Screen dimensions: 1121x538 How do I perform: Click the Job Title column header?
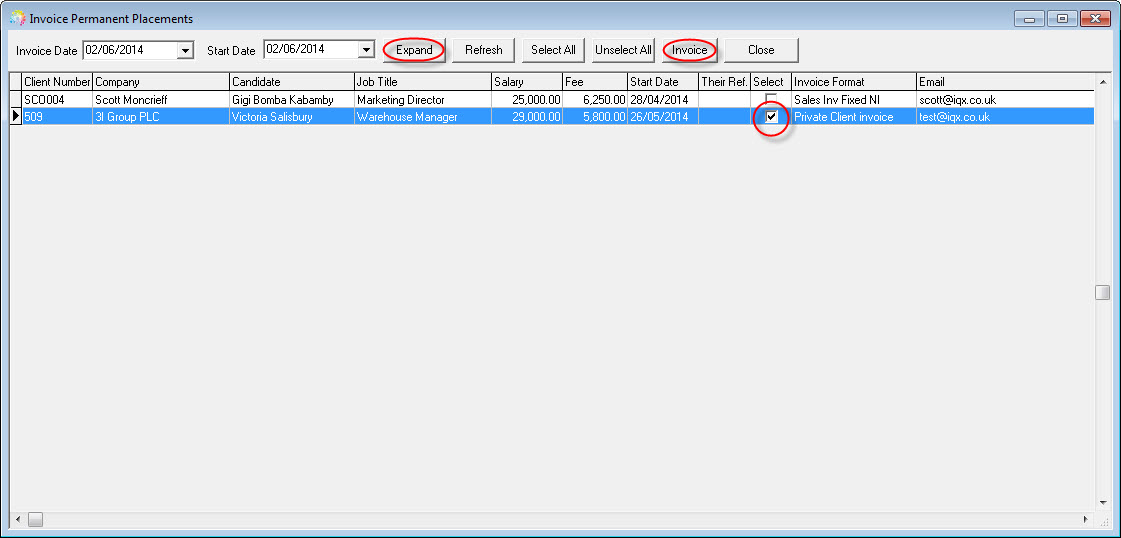423,82
